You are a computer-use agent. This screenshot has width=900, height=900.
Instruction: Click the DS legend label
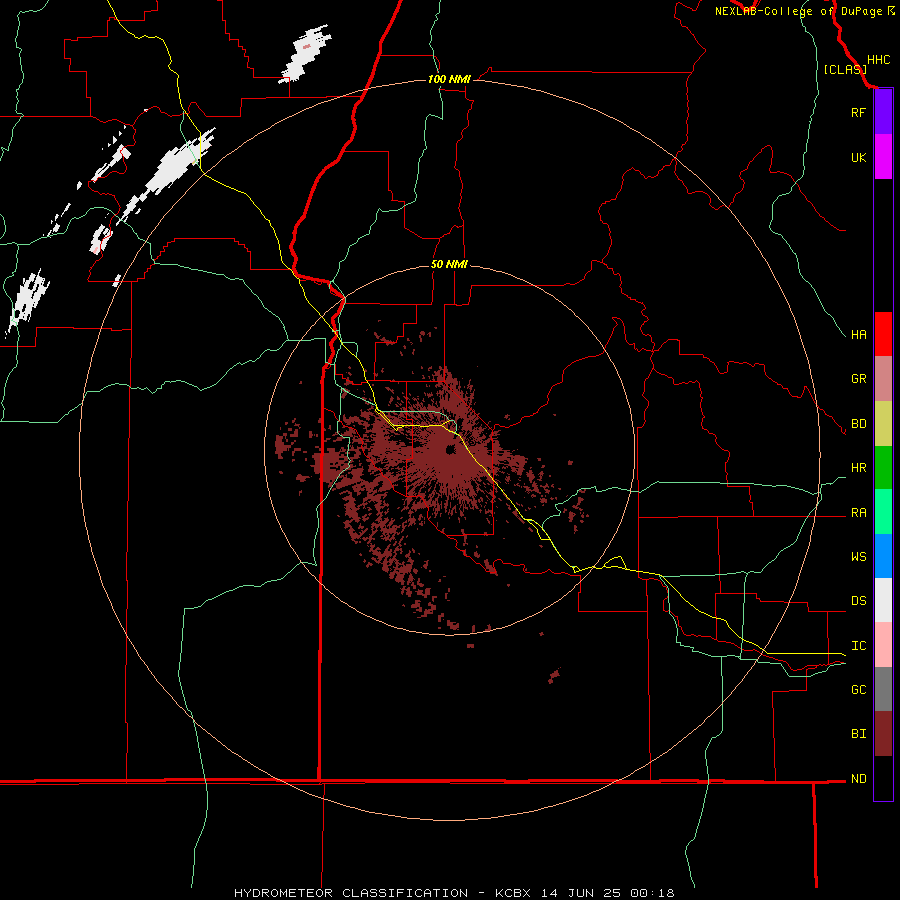pyautogui.click(x=858, y=601)
